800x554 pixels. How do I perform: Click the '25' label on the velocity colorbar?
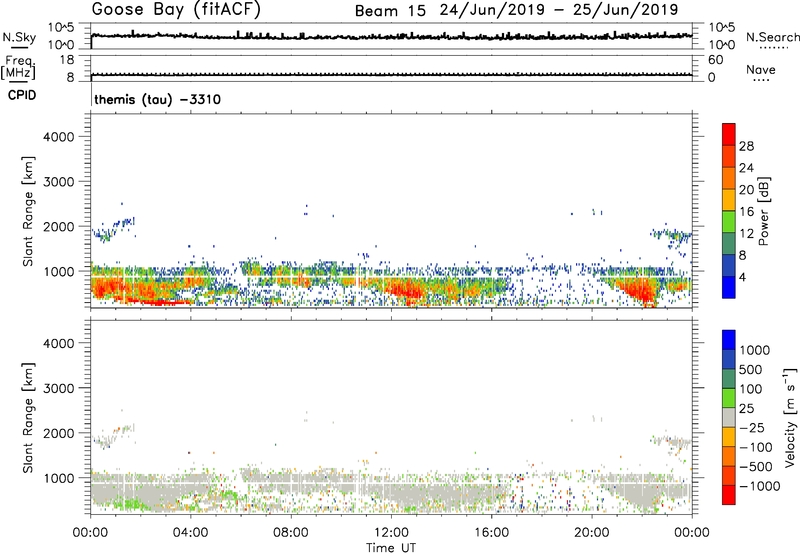tap(747, 409)
